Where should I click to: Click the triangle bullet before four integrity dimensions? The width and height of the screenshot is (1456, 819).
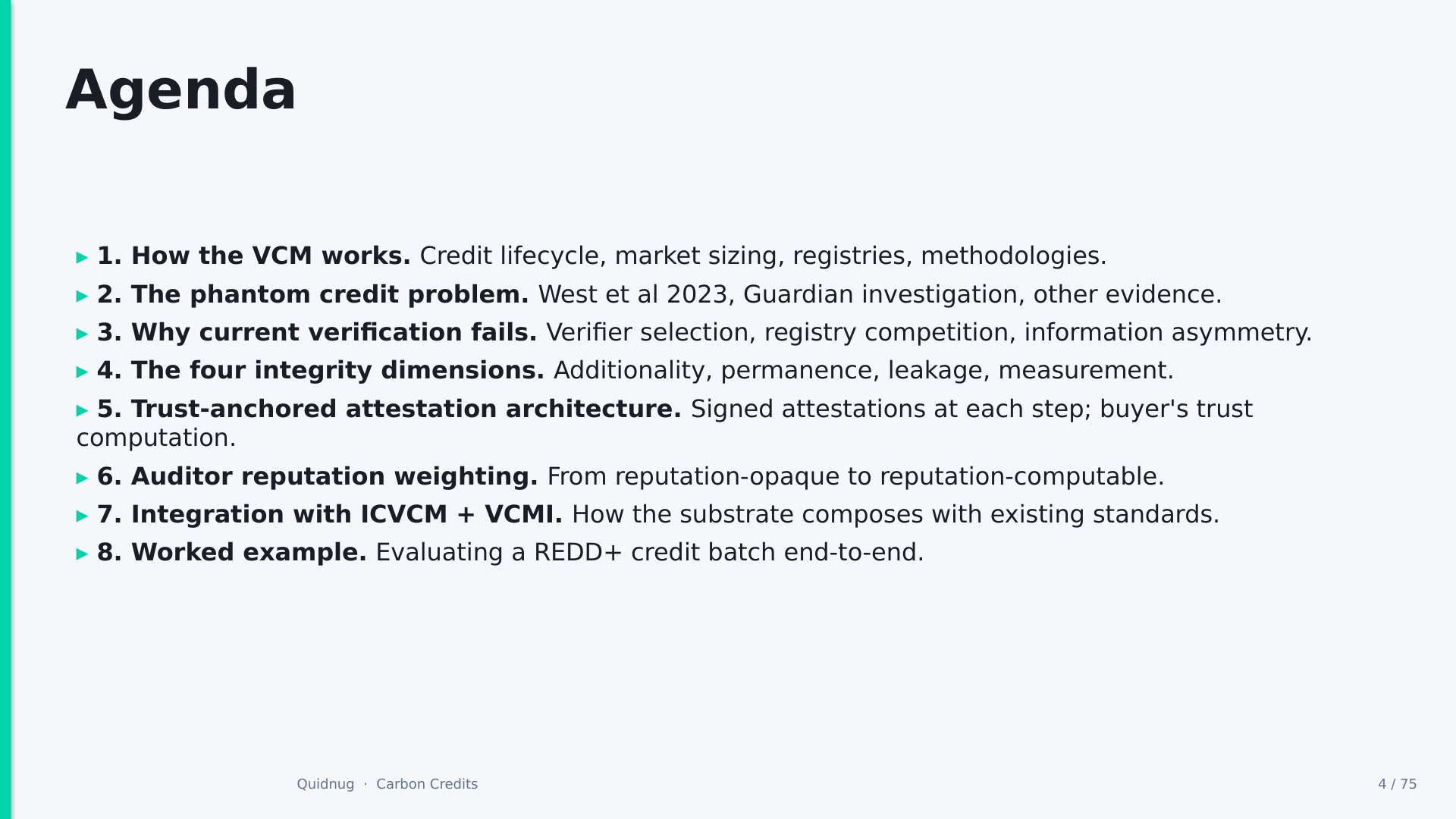click(x=83, y=372)
